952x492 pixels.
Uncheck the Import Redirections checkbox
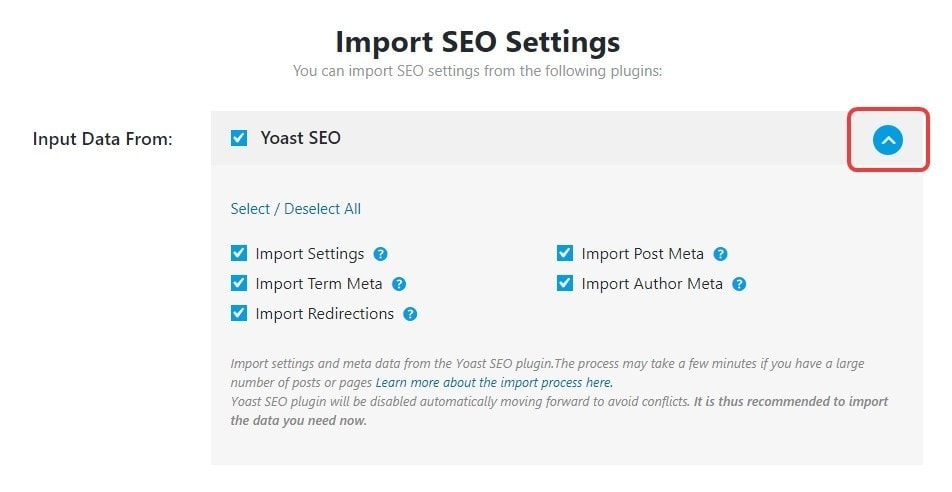pyautogui.click(x=239, y=313)
